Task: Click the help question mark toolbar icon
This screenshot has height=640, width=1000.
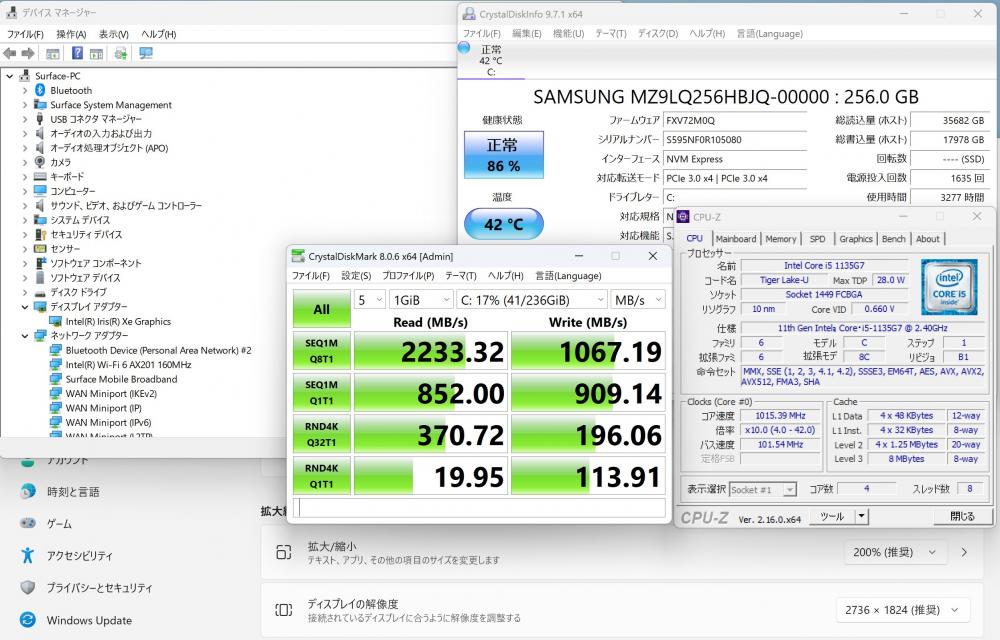Action: click(77, 53)
